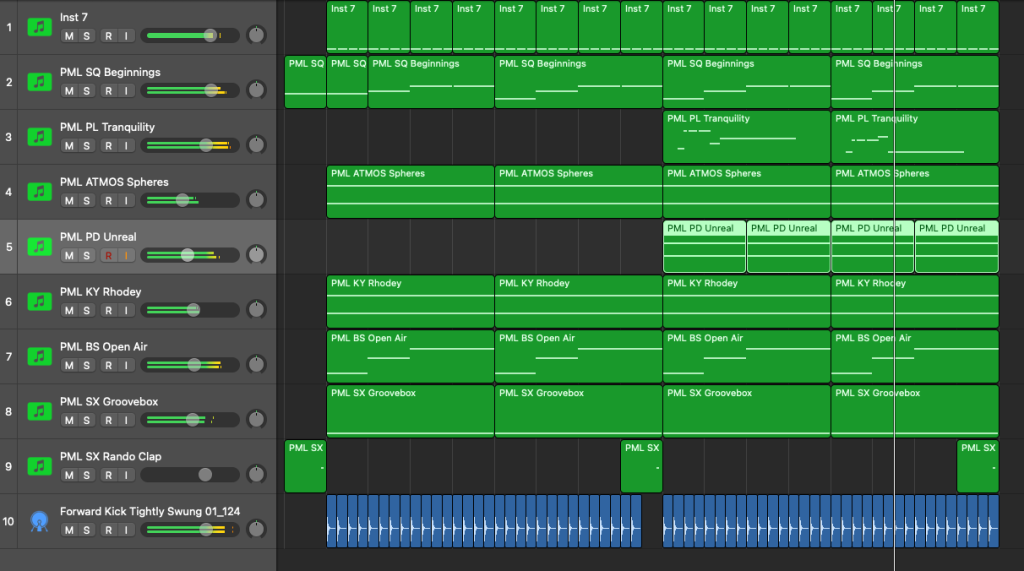1024x571 pixels.
Task: Click the PML ATMOS Spheres track icon
Action: click(40, 191)
